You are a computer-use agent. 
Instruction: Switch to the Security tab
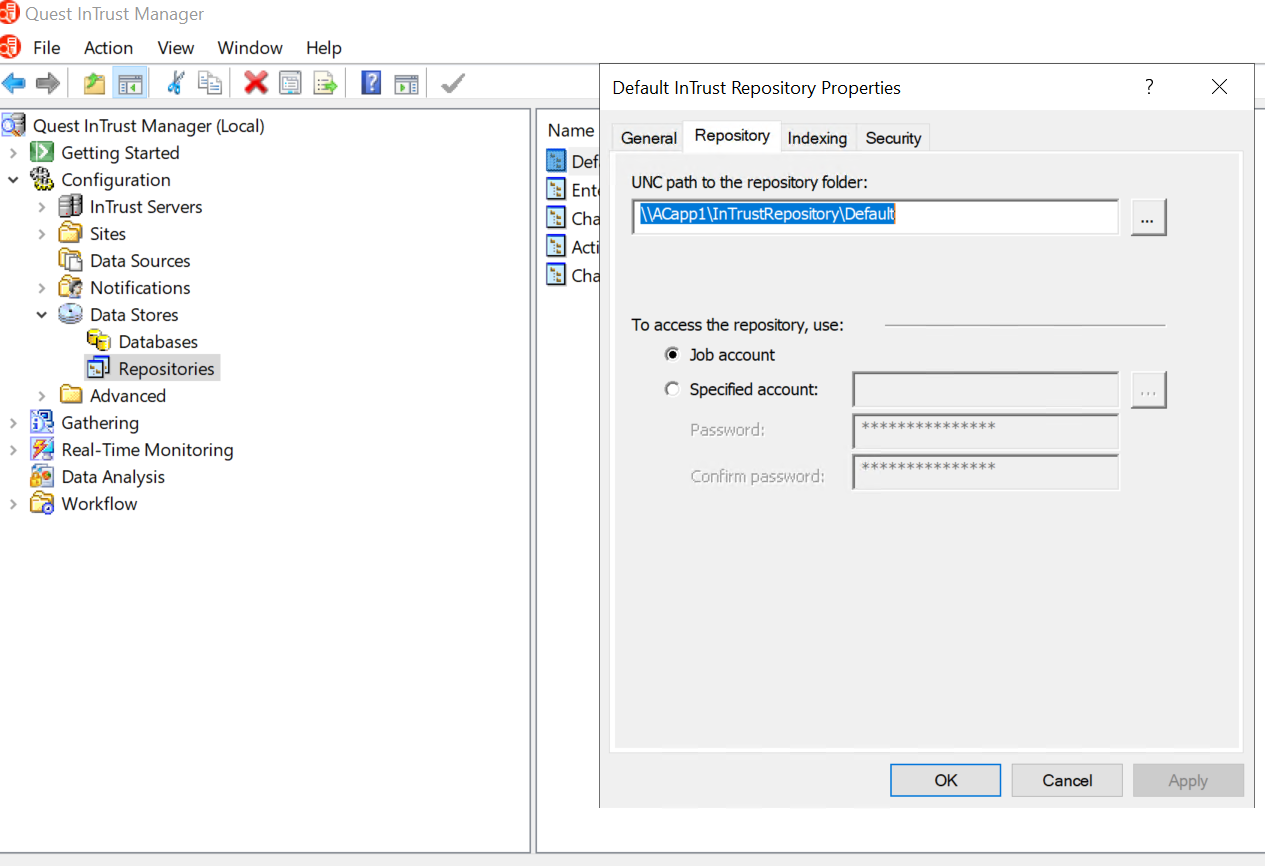pos(893,138)
